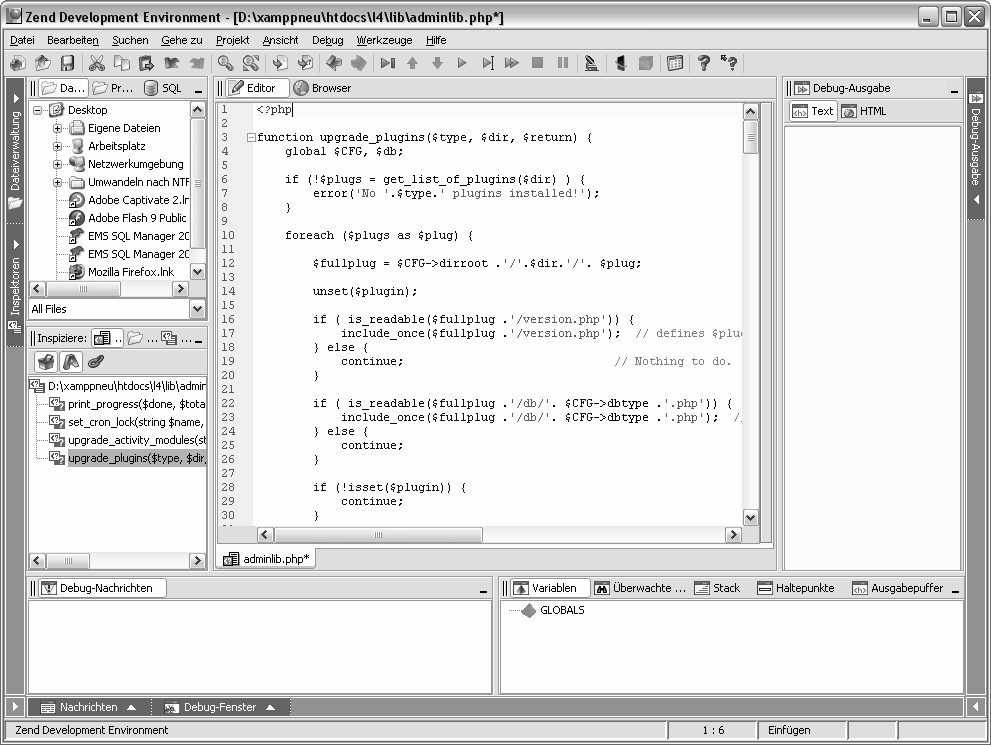Open the All Files filter dropdown
991x745 pixels.
click(x=196, y=309)
